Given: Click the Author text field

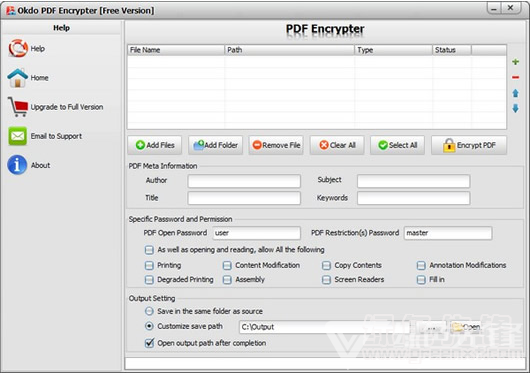Looking at the screenshot, I should [x=244, y=181].
